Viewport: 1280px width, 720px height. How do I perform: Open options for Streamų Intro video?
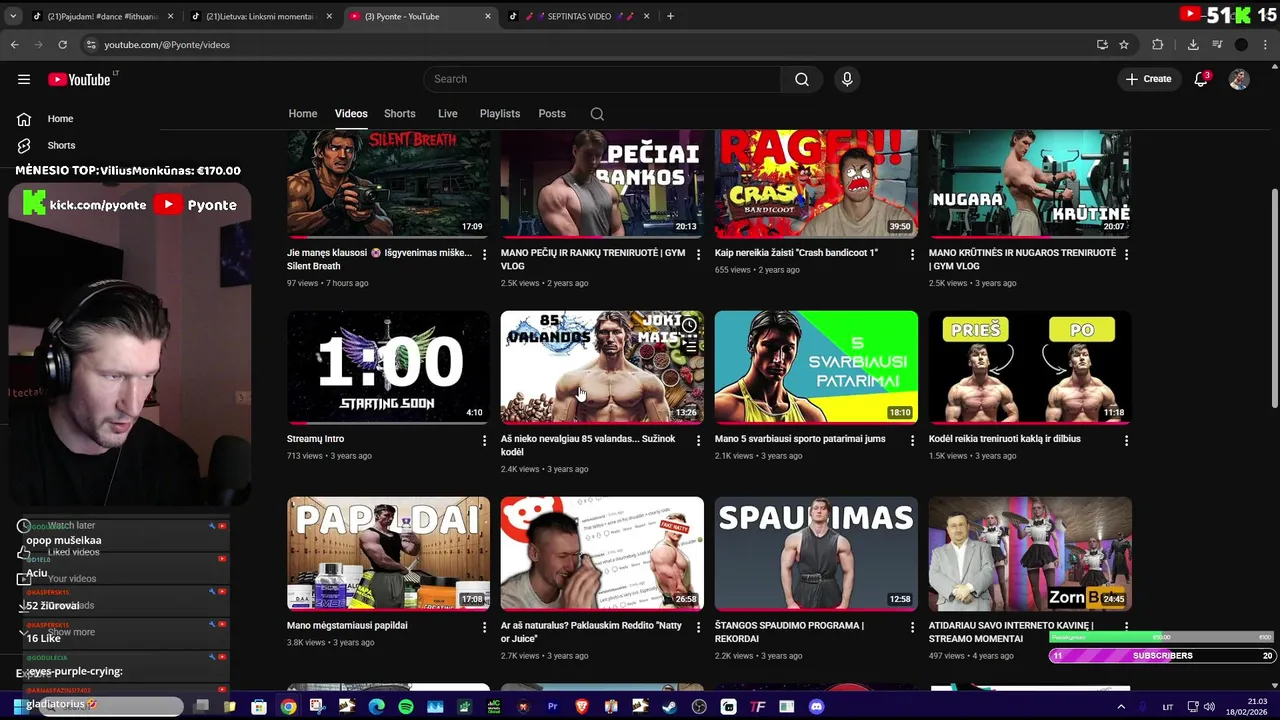485,441
